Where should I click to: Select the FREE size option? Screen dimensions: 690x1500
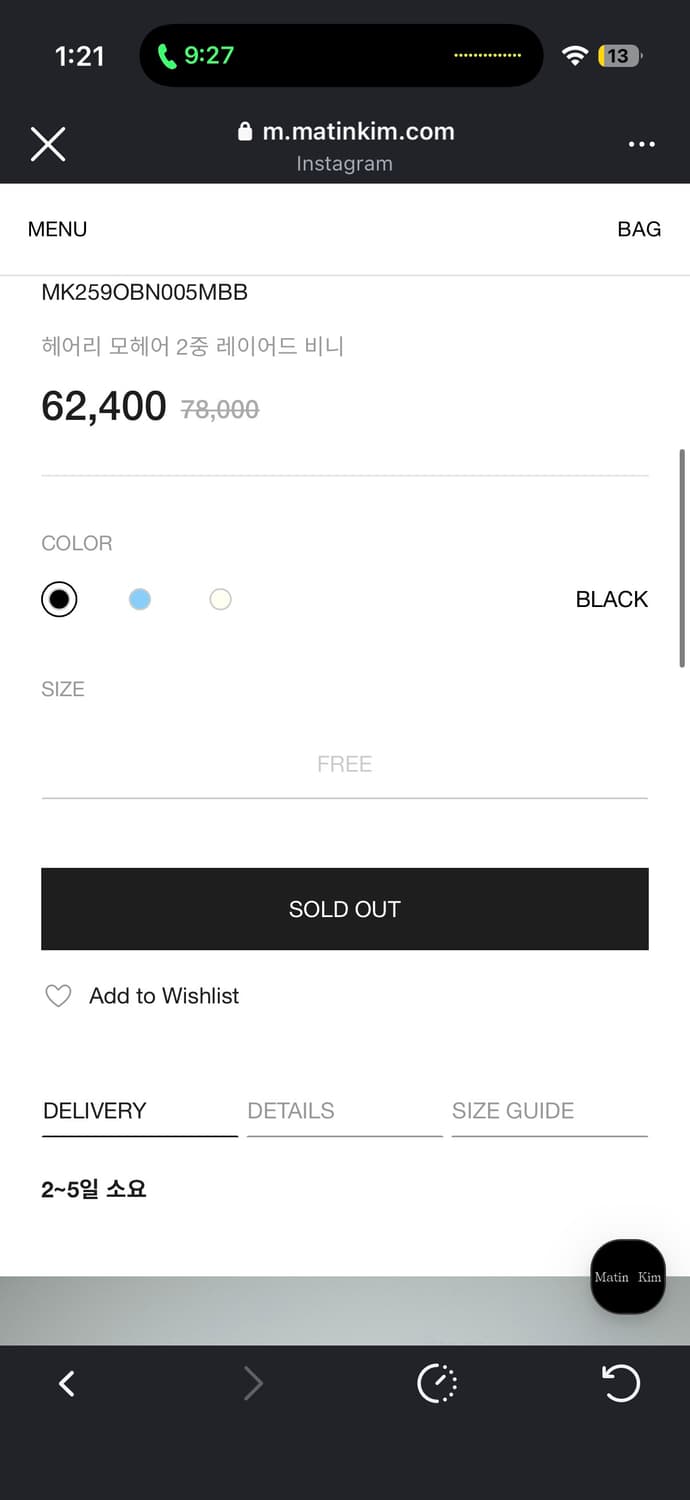(x=344, y=764)
